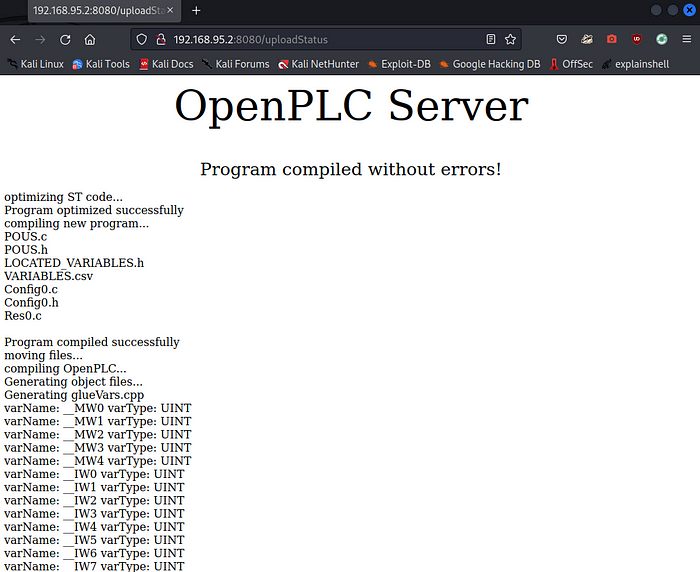The image size is (700, 572).
Task: Open the uBlock Origin extension
Action: click(637, 39)
